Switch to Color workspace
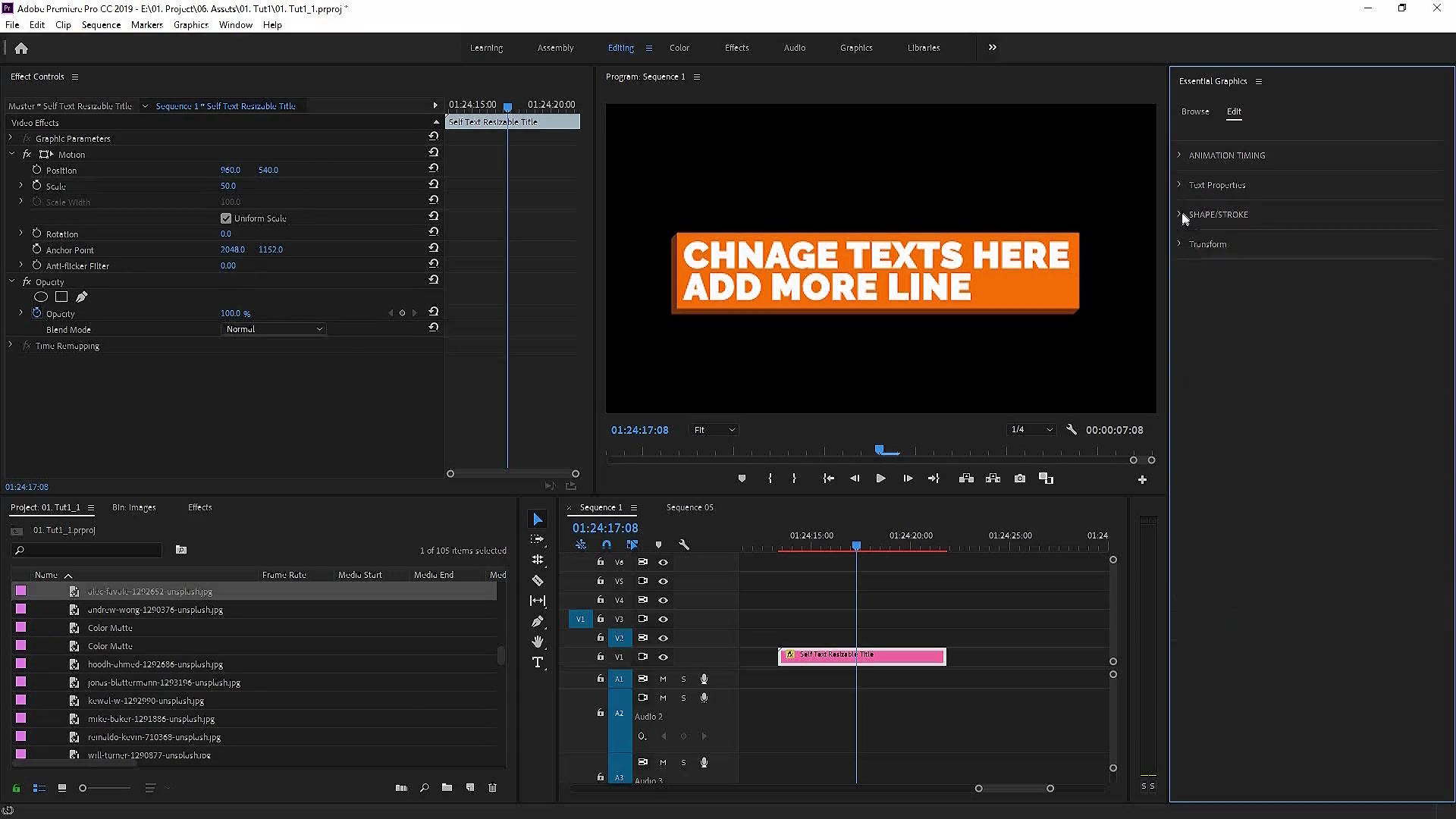Image resolution: width=1456 pixels, height=819 pixels. tap(679, 48)
